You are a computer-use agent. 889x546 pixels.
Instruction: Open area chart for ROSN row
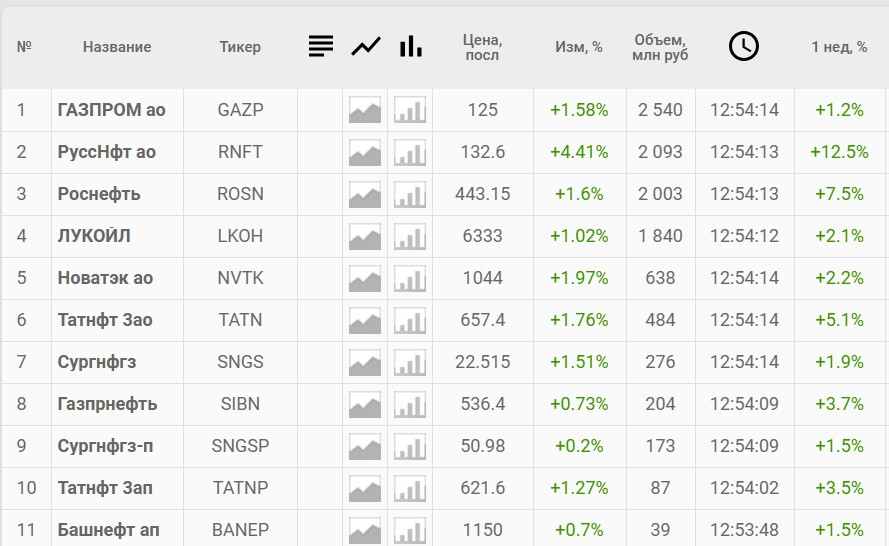[365, 194]
